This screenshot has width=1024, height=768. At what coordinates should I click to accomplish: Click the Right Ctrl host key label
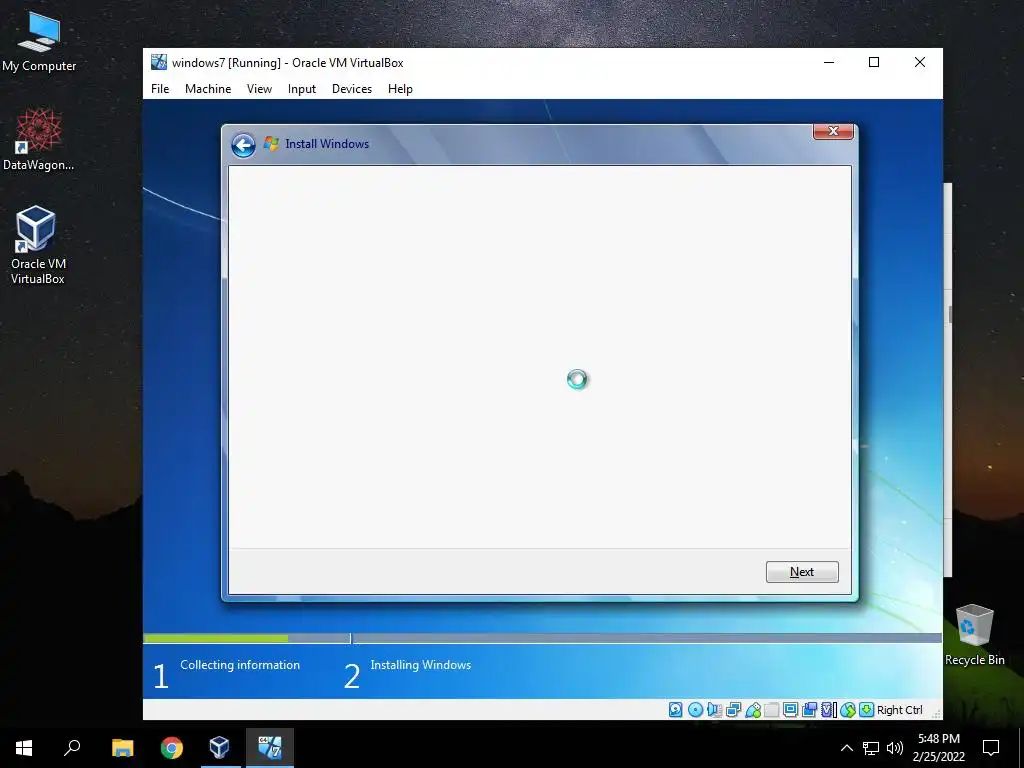click(899, 710)
